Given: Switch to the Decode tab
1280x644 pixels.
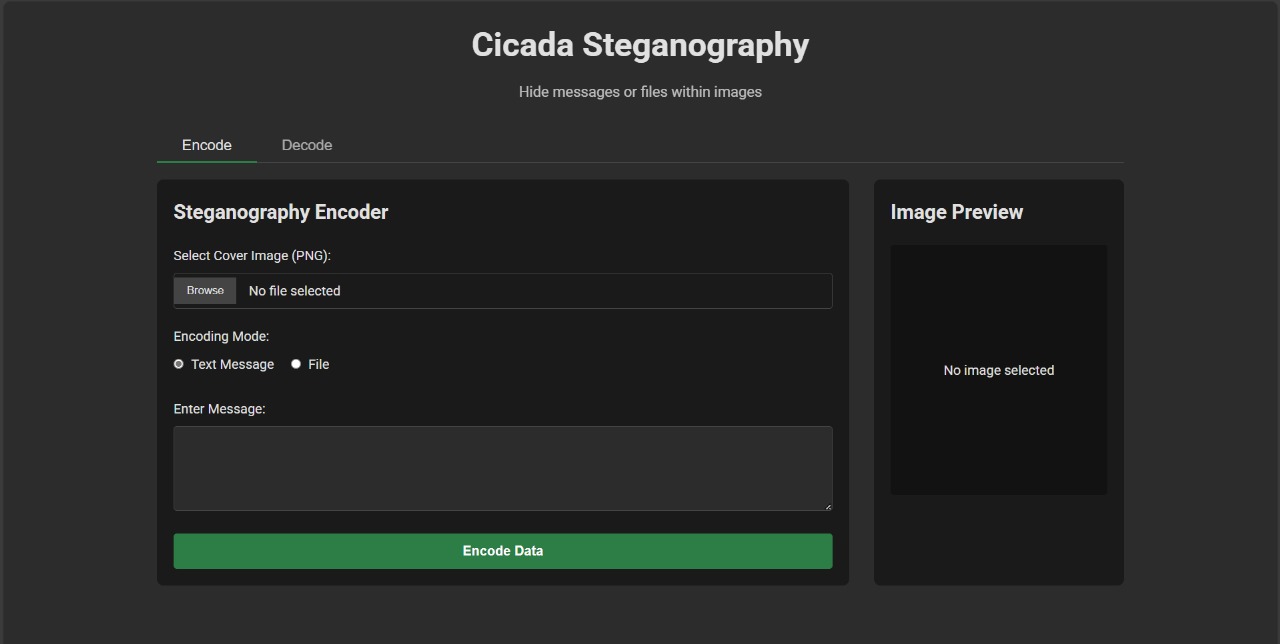Looking at the screenshot, I should point(307,145).
